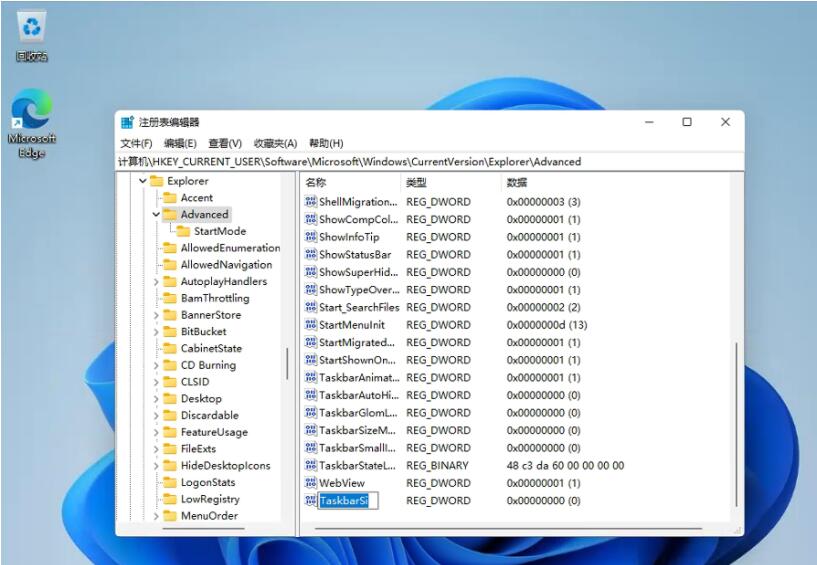
Task: Select the TaskbarStateL binary value icon
Action: 311,465
